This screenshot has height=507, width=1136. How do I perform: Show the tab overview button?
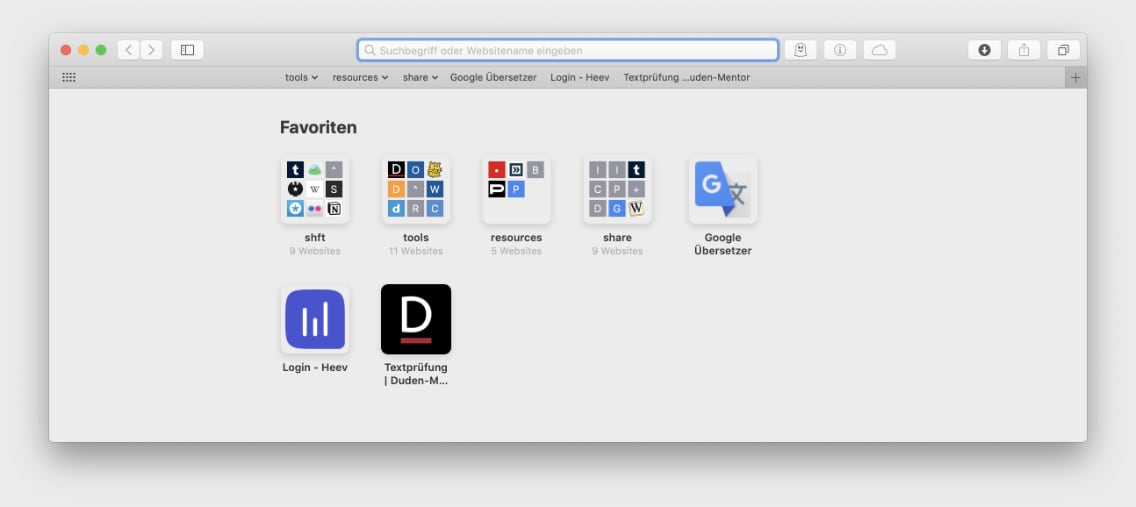[x=1064, y=50]
